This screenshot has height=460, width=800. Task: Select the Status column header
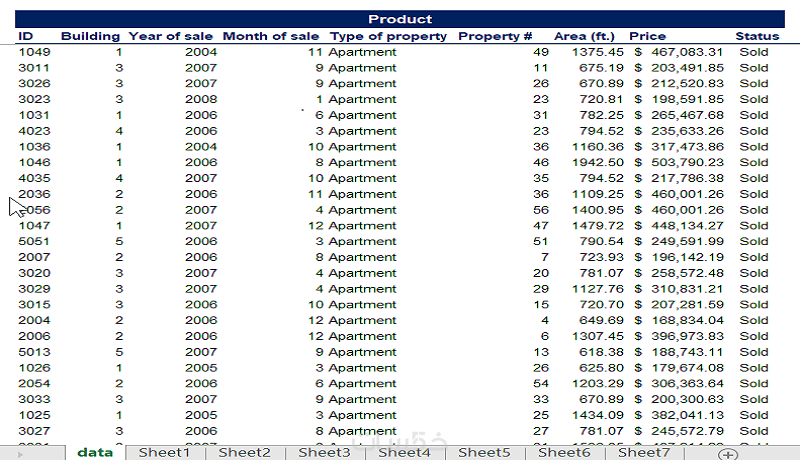point(757,36)
